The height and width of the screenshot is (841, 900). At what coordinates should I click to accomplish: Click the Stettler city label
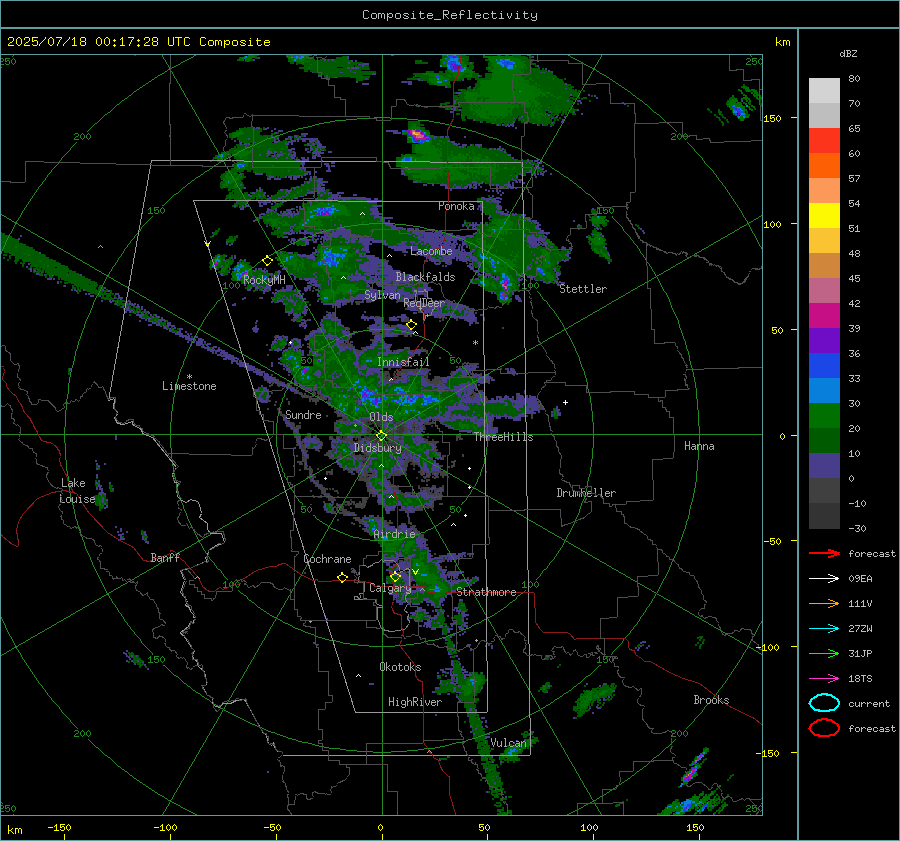[x=583, y=289]
